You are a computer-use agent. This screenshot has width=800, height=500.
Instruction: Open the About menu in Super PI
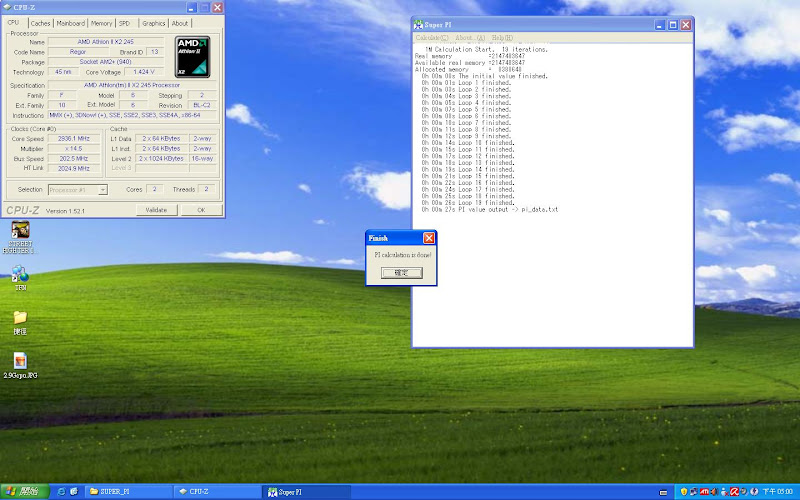[470, 38]
